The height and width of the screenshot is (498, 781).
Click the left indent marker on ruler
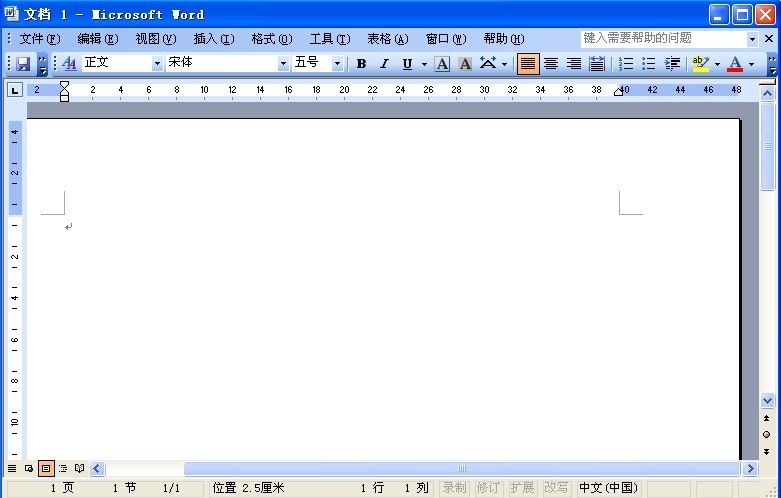coord(64,97)
